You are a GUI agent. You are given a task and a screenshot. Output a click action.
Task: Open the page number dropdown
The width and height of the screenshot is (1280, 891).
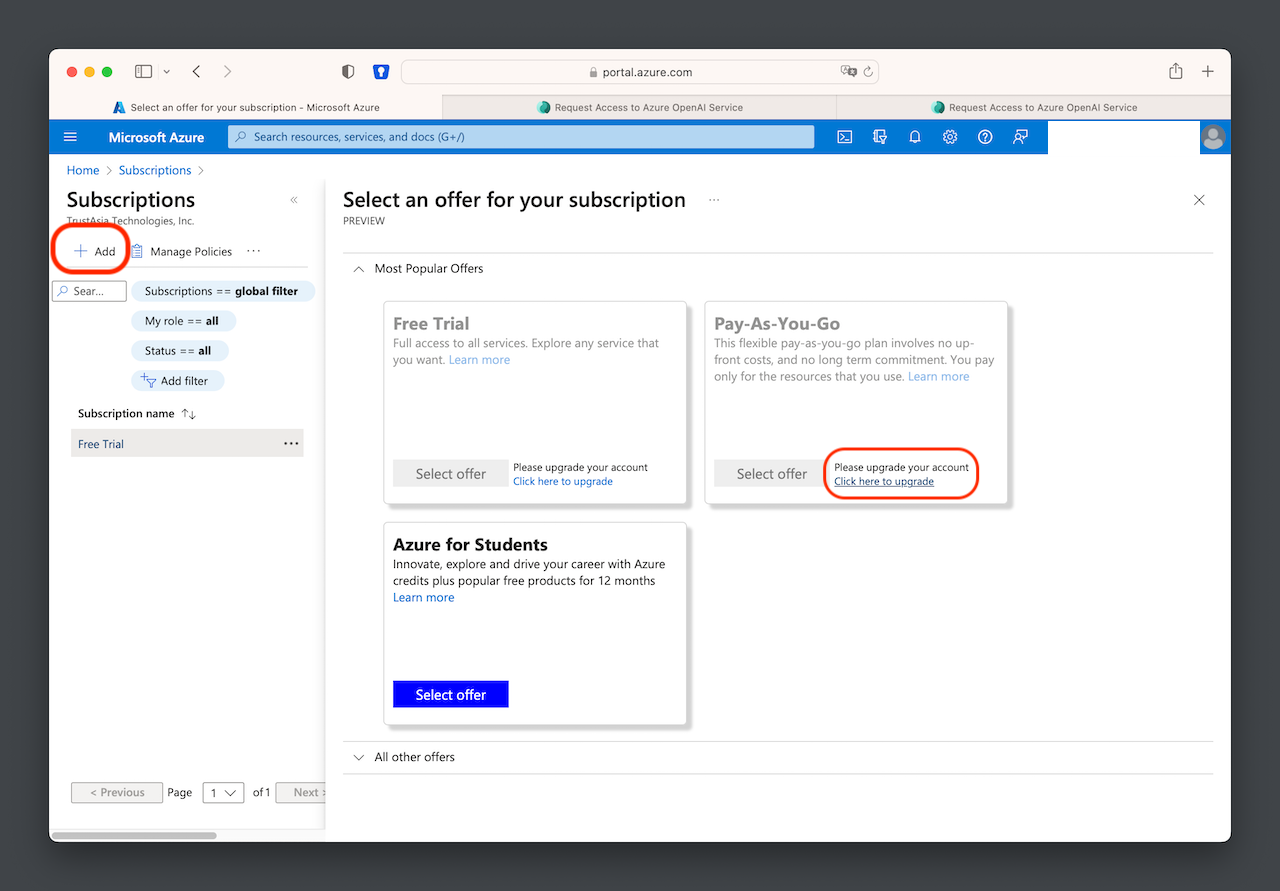(x=223, y=792)
